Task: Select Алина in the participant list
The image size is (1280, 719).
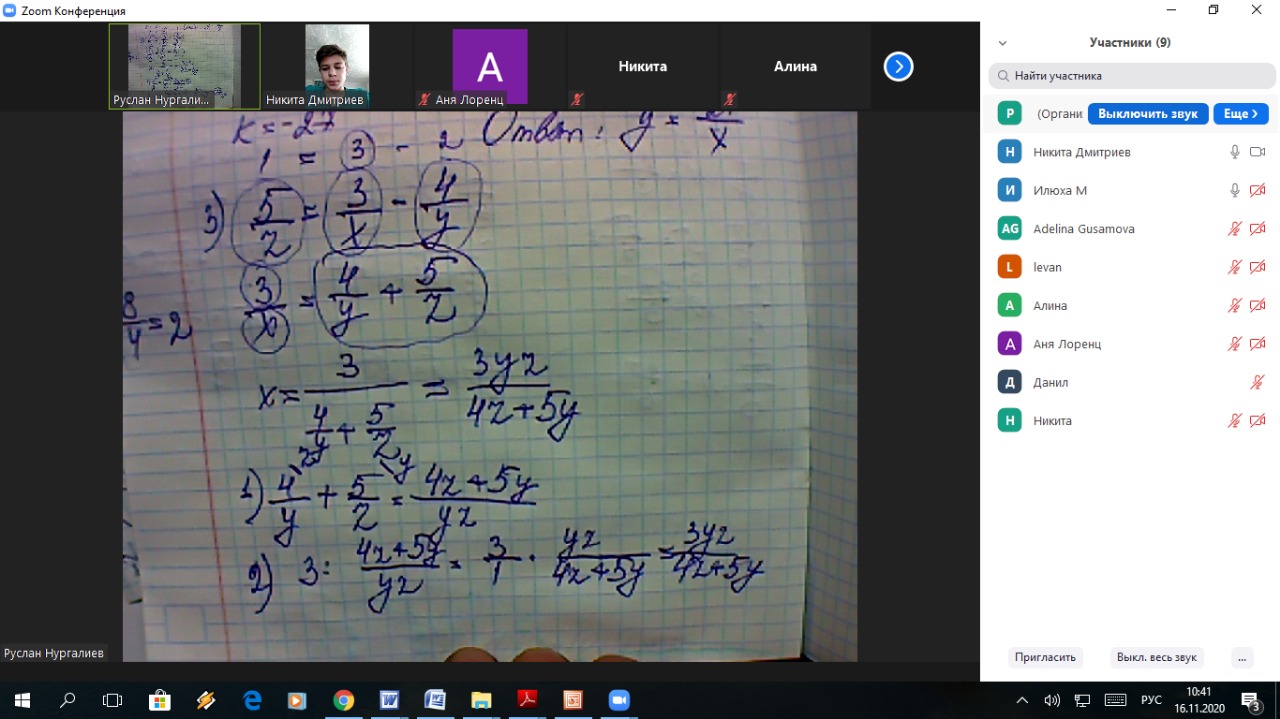Action: [x=1050, y=306]
